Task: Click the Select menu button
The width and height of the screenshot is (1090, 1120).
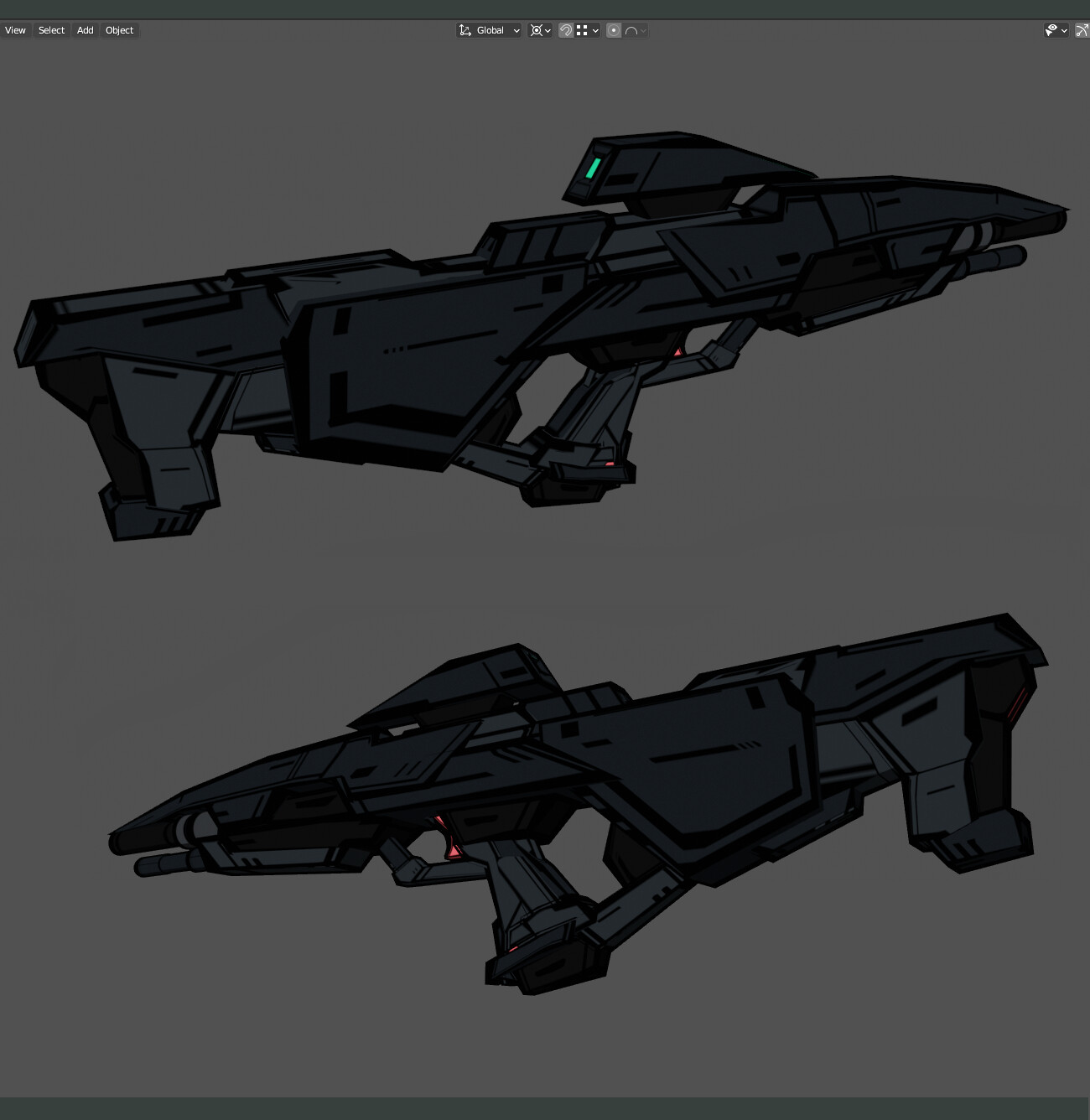Action: coord(51,30)
